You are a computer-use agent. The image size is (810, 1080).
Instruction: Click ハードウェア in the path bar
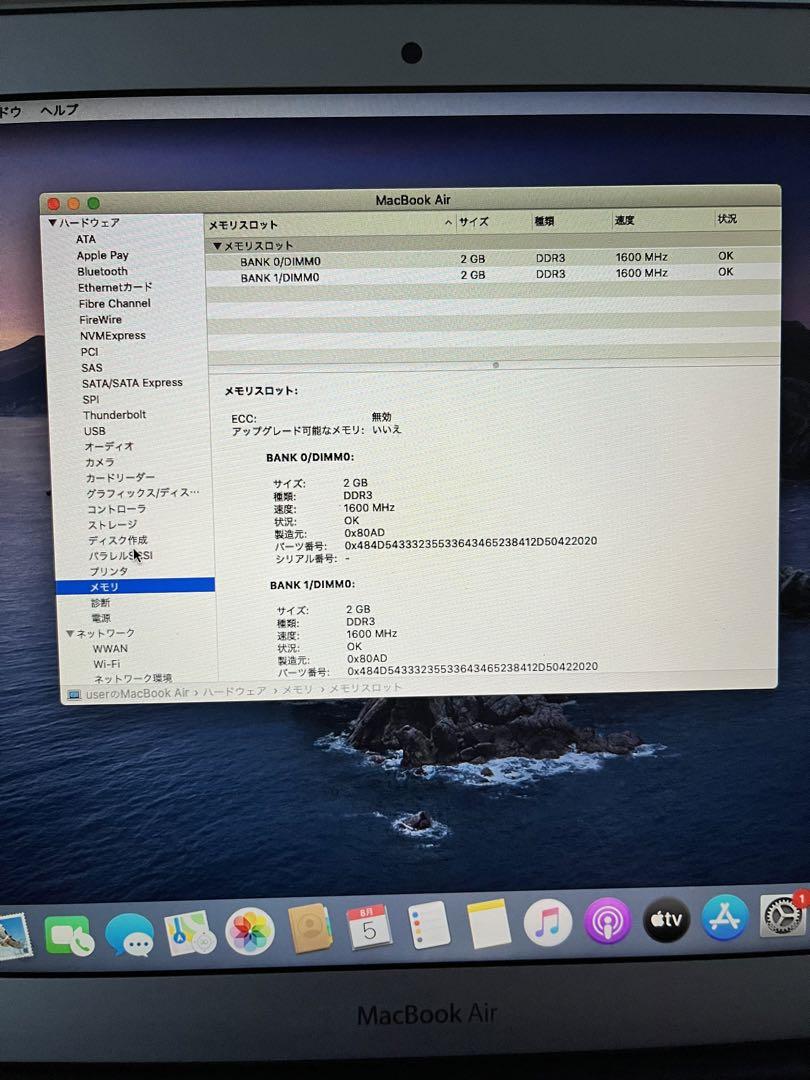tap(234, 691)
